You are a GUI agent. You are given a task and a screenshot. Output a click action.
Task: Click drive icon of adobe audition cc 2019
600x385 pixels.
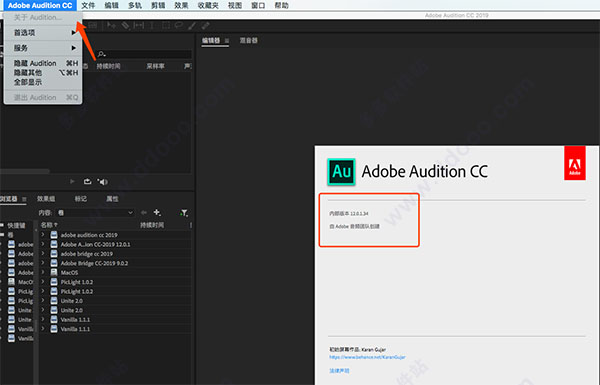[x=54, y=235]
